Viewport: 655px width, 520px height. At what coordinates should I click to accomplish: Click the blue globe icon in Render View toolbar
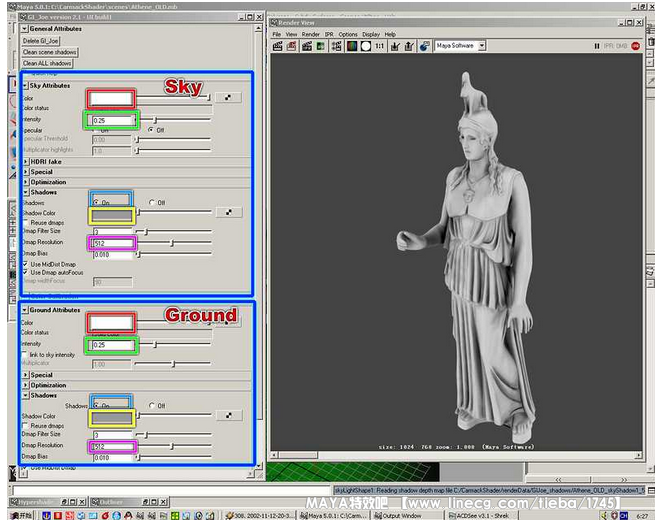(x=424, y=46)
